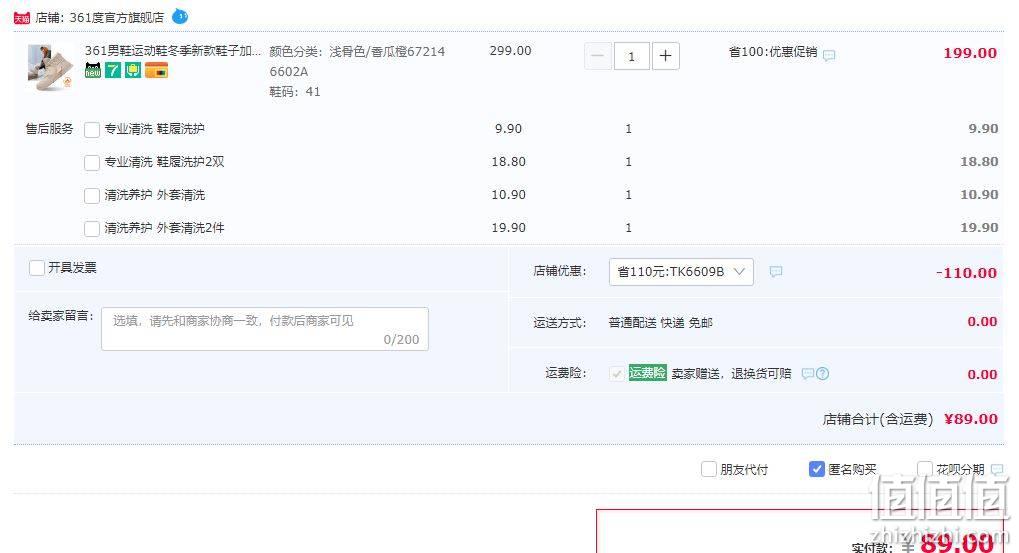Click the comment icon beside store discount dropdown
This screenshot has height=553, width=1019.
(x=775, y=272)
